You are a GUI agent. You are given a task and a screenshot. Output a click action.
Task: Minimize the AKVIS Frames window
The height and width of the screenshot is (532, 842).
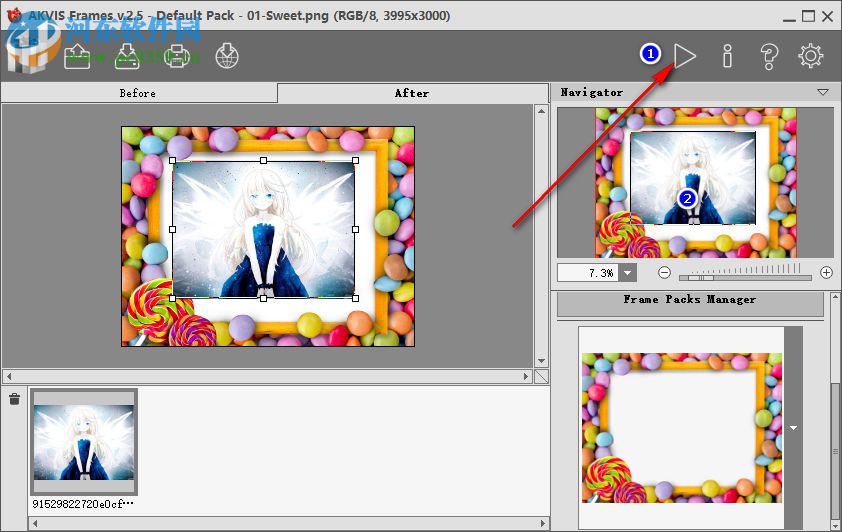pyautogui.click(x=789, y=17)
